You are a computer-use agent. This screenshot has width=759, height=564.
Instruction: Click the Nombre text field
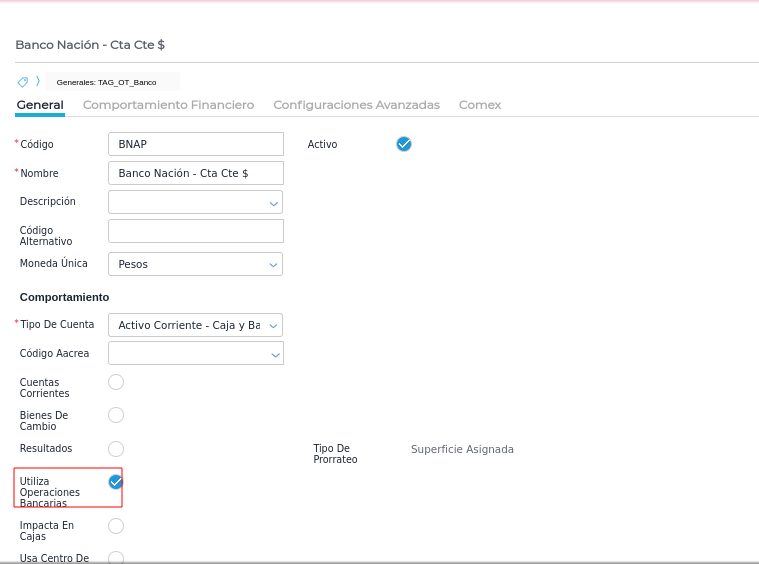click(x=196, y=173)
